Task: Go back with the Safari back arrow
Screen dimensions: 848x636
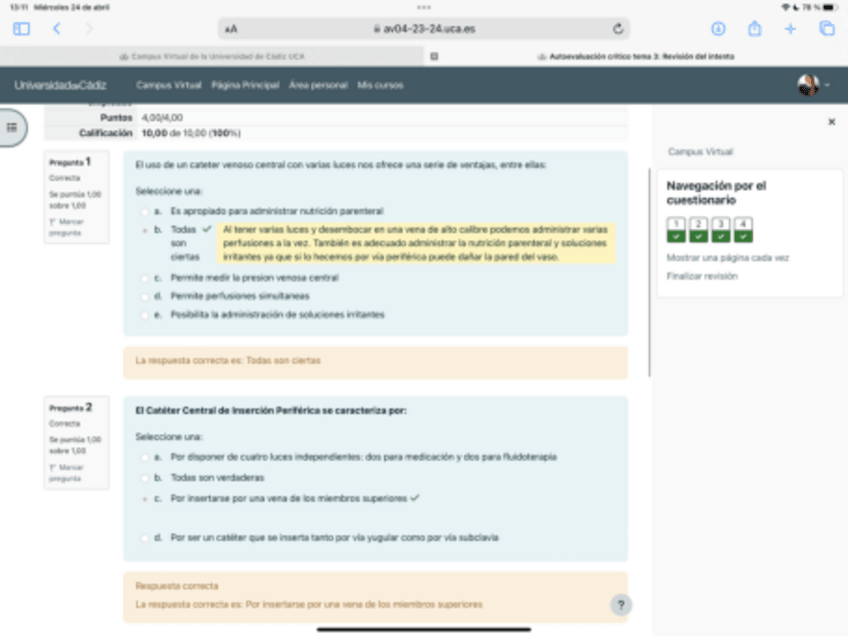Action: click(x=57, y=29)
